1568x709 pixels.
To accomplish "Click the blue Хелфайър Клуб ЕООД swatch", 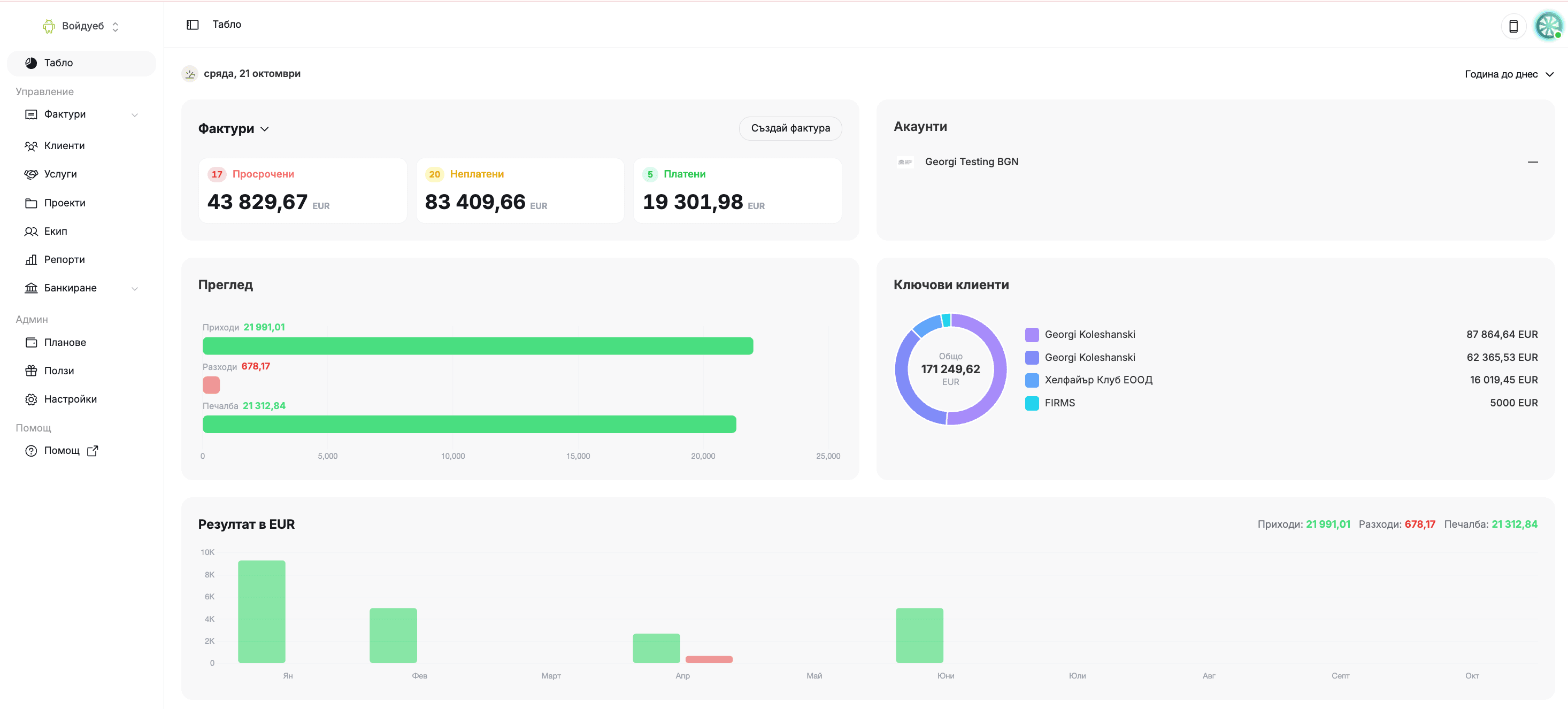I will [x=1032, y=380].
